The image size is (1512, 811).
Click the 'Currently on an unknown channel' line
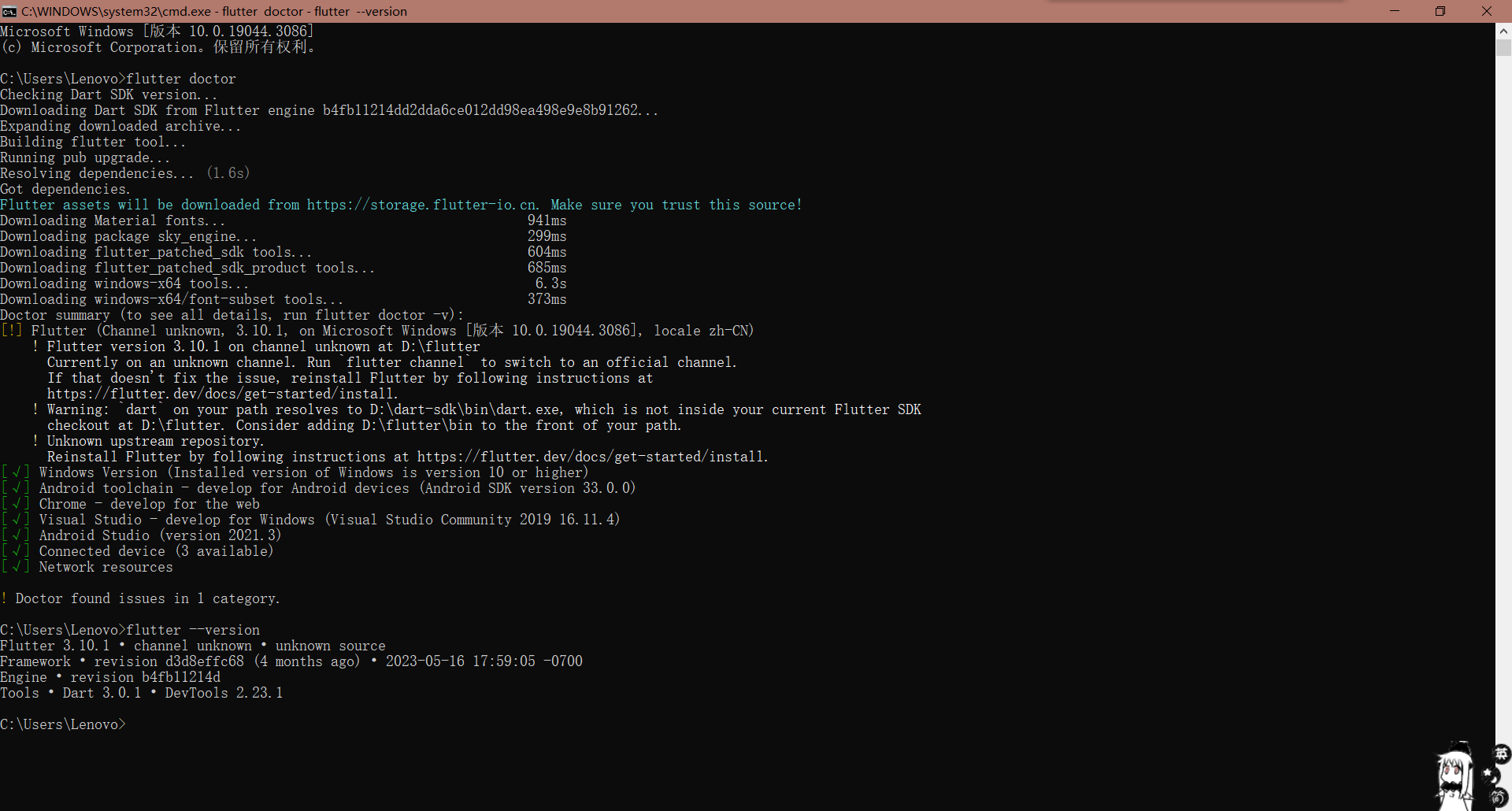pyautogui.click(x=392, y=362)
